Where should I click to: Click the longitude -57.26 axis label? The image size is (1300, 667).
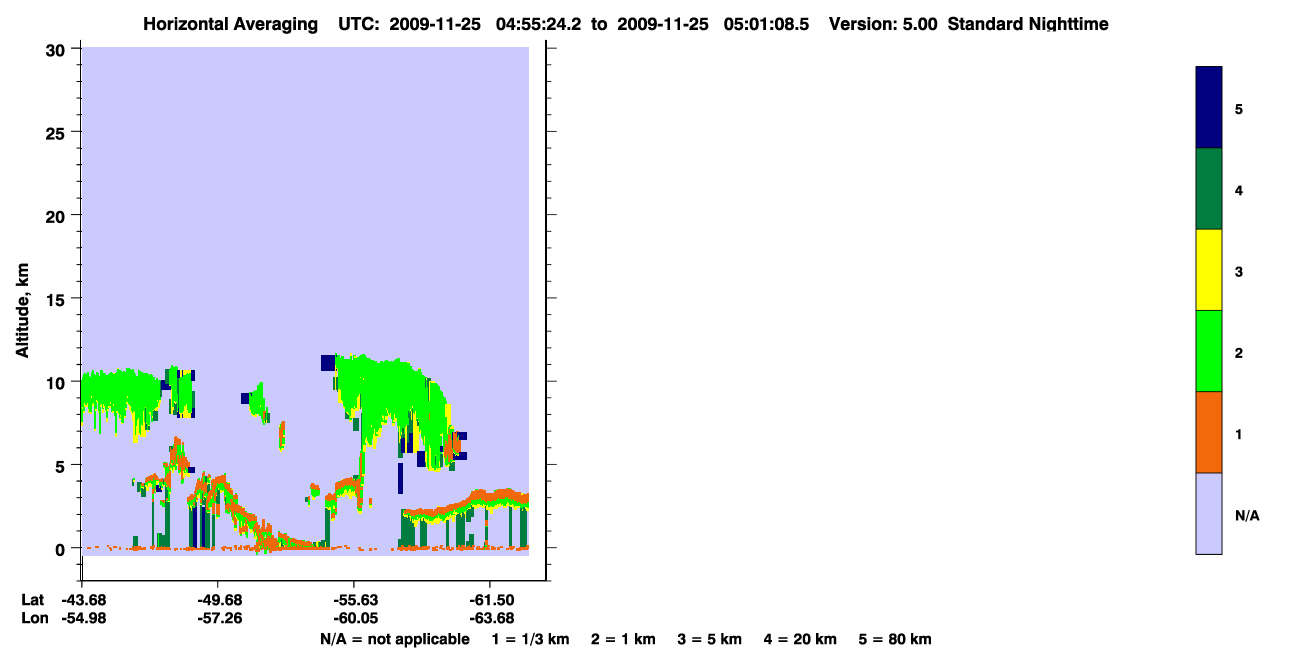(x=217, y=618)
